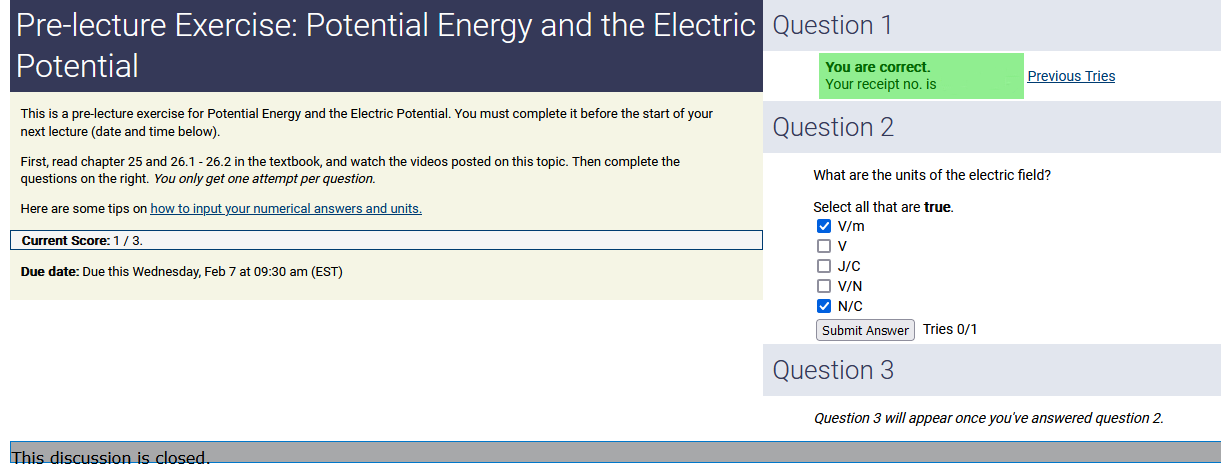Uncheck the N/C checkbox
Image resolution: width=1221 pixels, height=467 pixels.
click(824, 306)
